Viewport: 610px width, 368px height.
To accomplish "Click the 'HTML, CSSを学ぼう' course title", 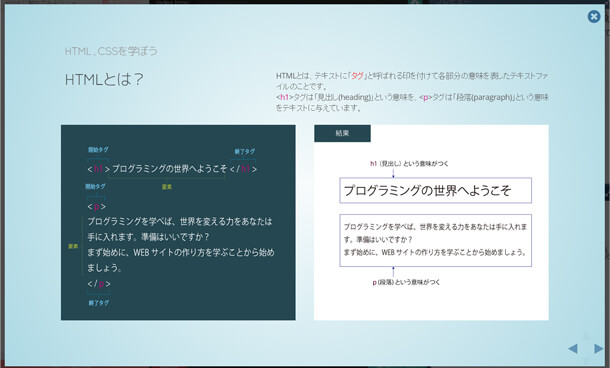I will (x=111, y=51).
